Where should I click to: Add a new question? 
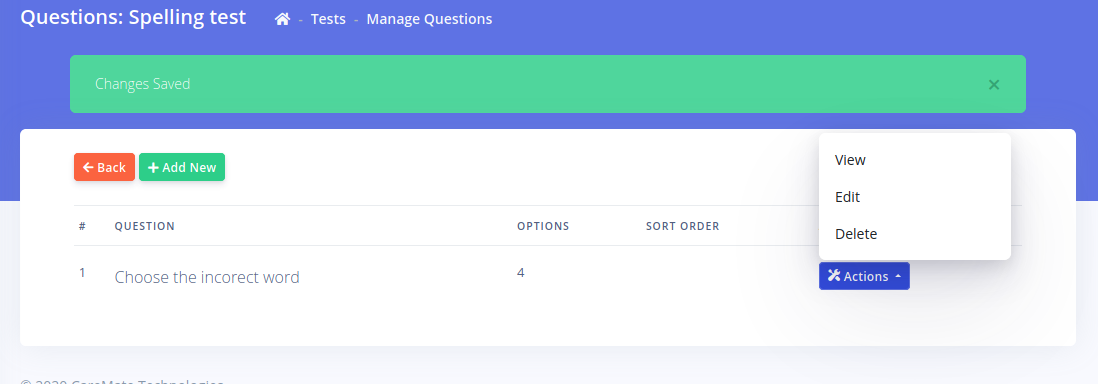pos(182,167)
